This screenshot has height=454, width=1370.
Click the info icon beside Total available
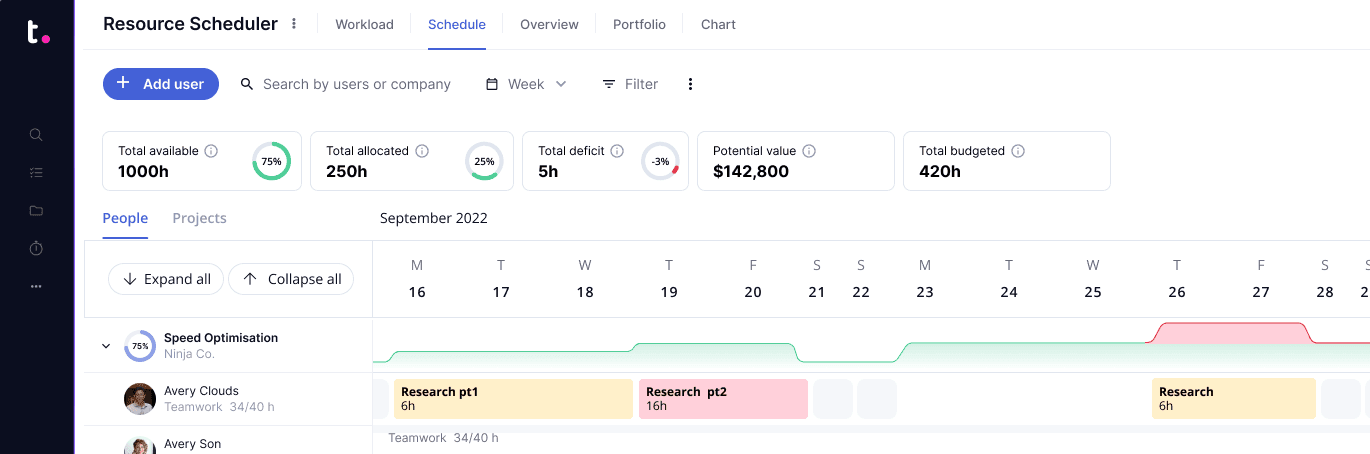pyautogui.click(x=211, y=151)
